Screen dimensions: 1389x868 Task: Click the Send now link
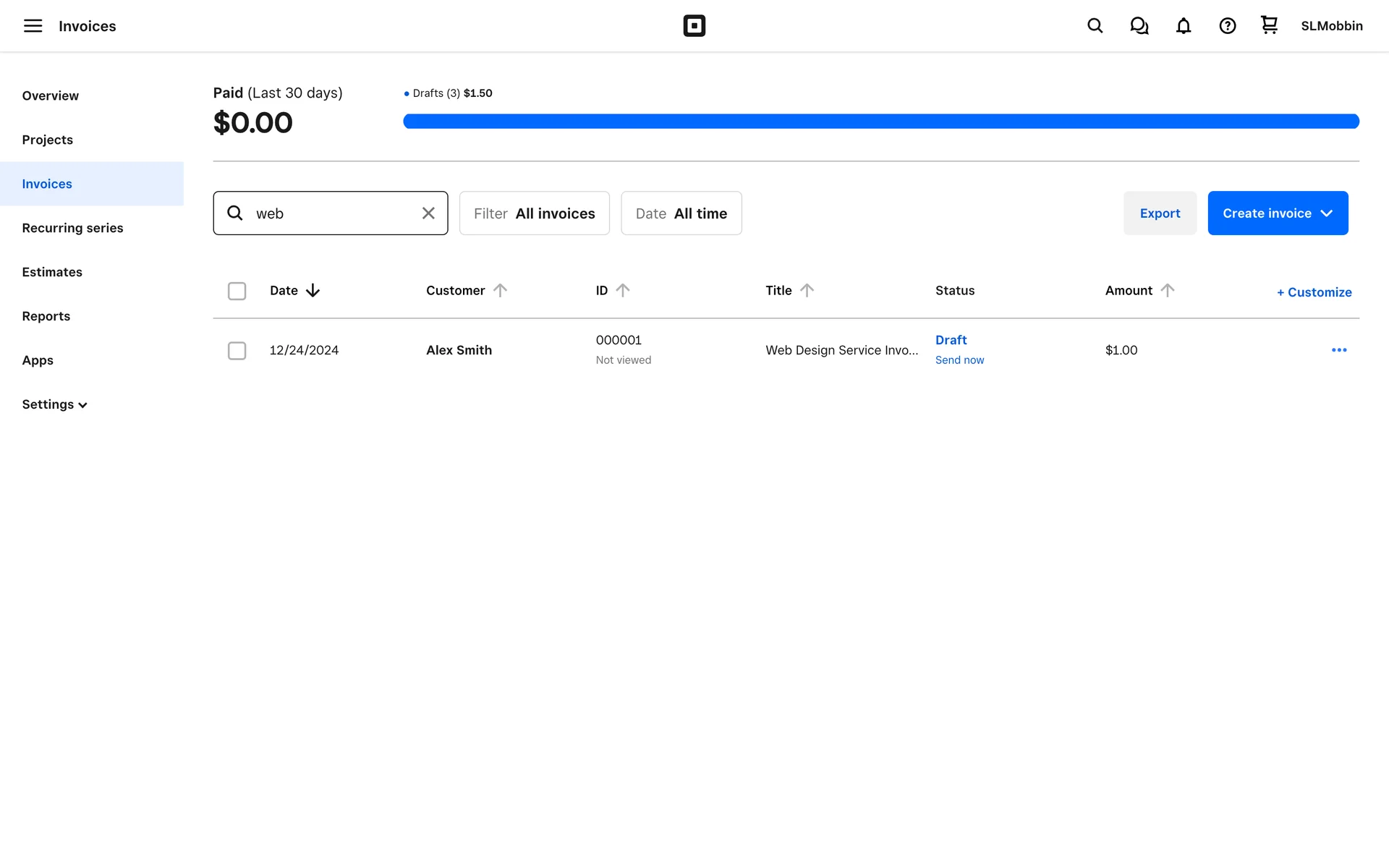pyautogui.click(x=959, y=360)
